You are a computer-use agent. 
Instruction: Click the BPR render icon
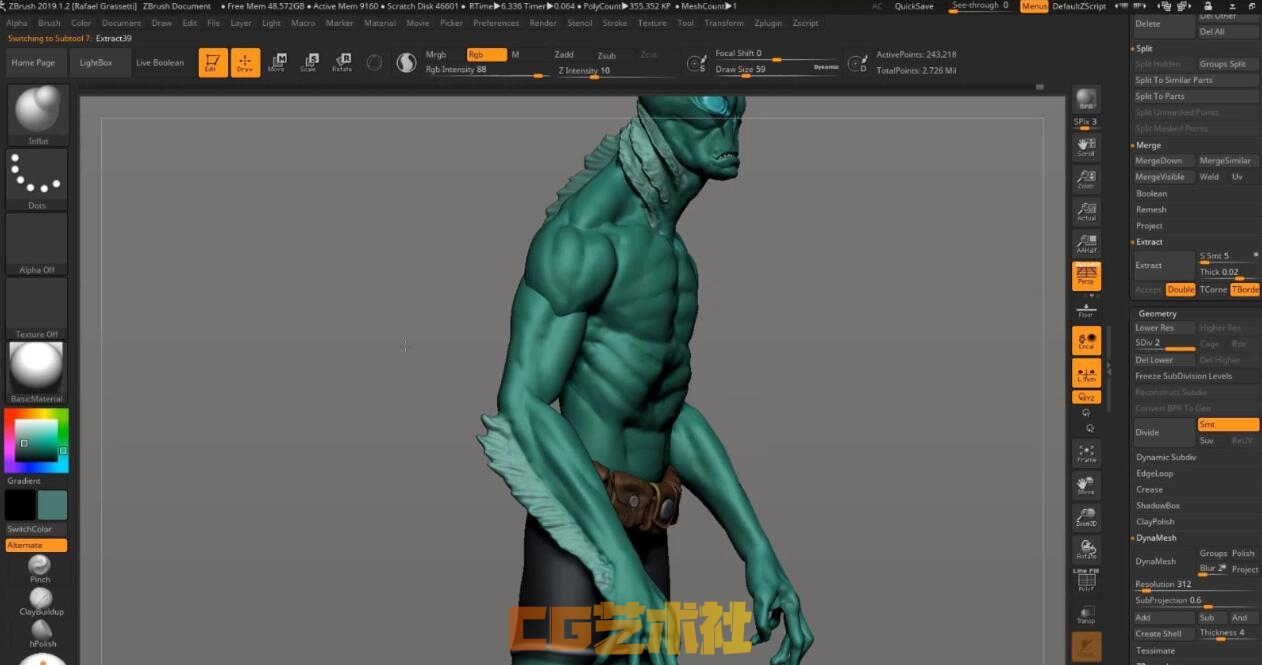pos(1086,101)
